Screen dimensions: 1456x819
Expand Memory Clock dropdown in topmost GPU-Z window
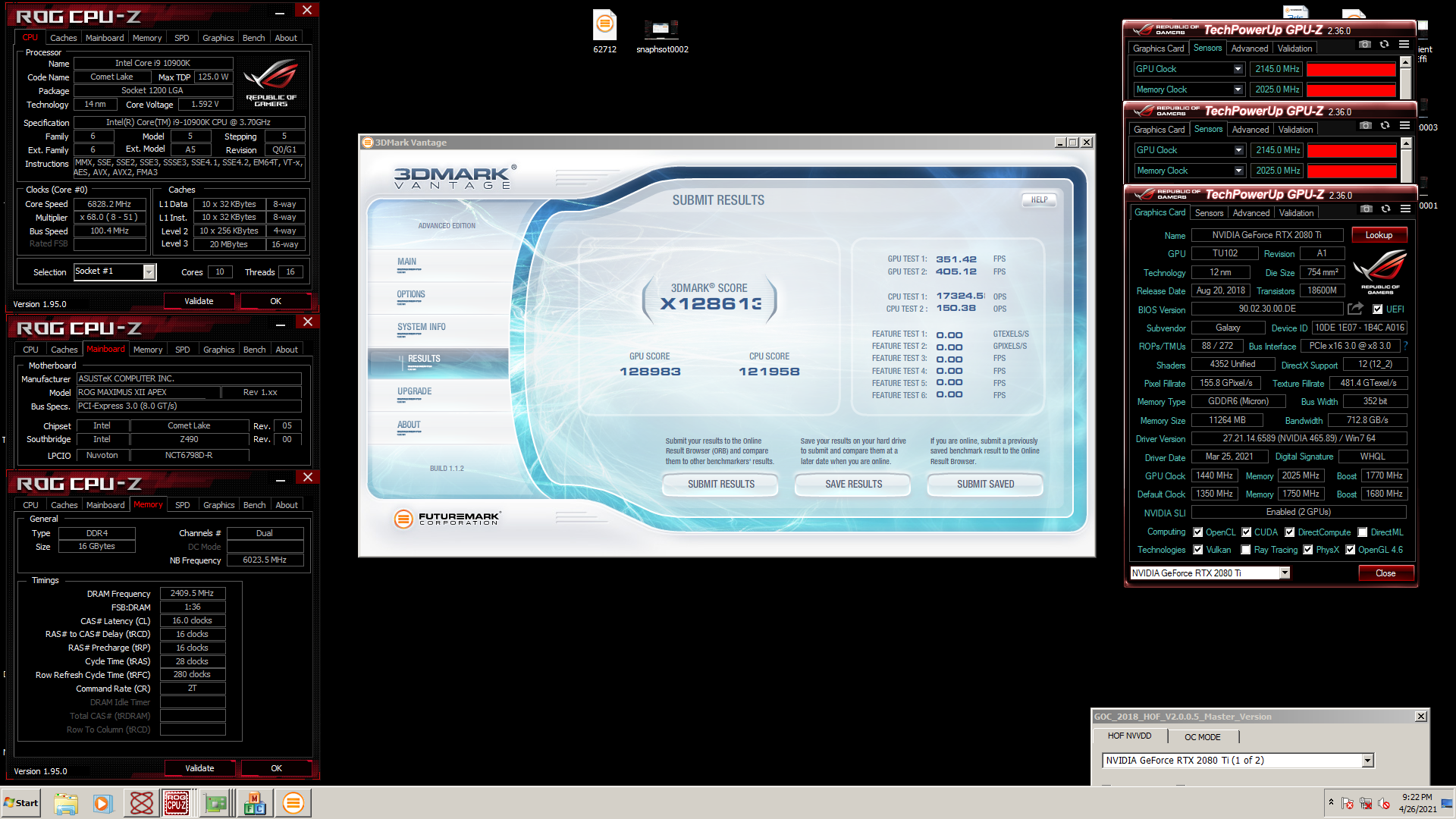[x=1238, y=89]
